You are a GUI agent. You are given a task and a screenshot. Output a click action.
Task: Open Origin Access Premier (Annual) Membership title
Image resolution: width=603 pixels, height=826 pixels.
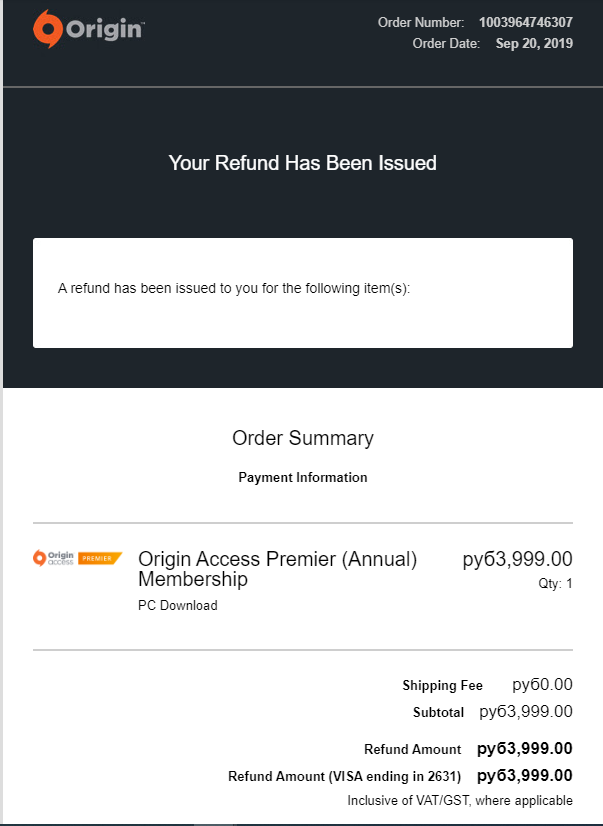[x=278, y=569]
